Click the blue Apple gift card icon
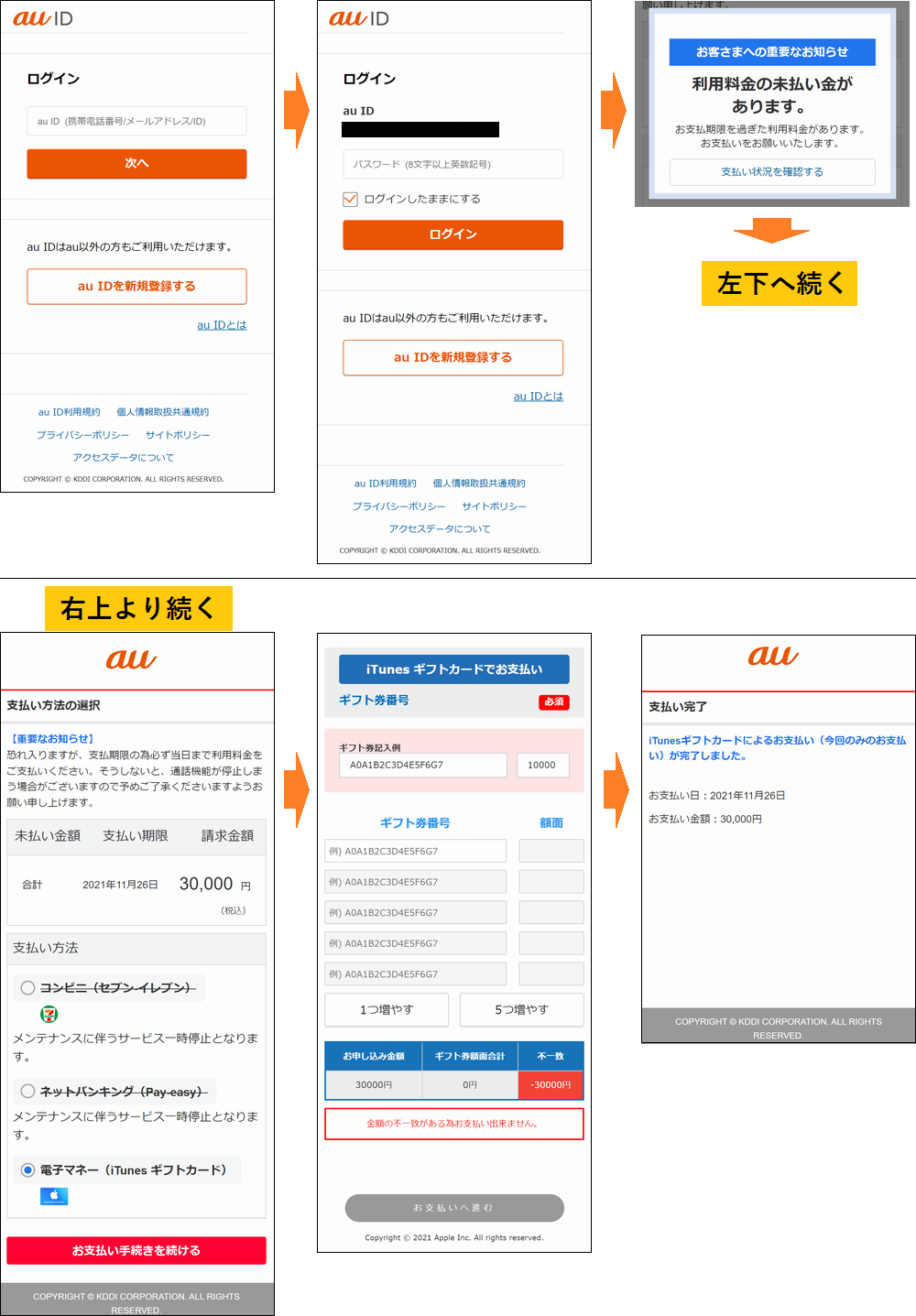Screen dimensions: 916x1316 54,1196
